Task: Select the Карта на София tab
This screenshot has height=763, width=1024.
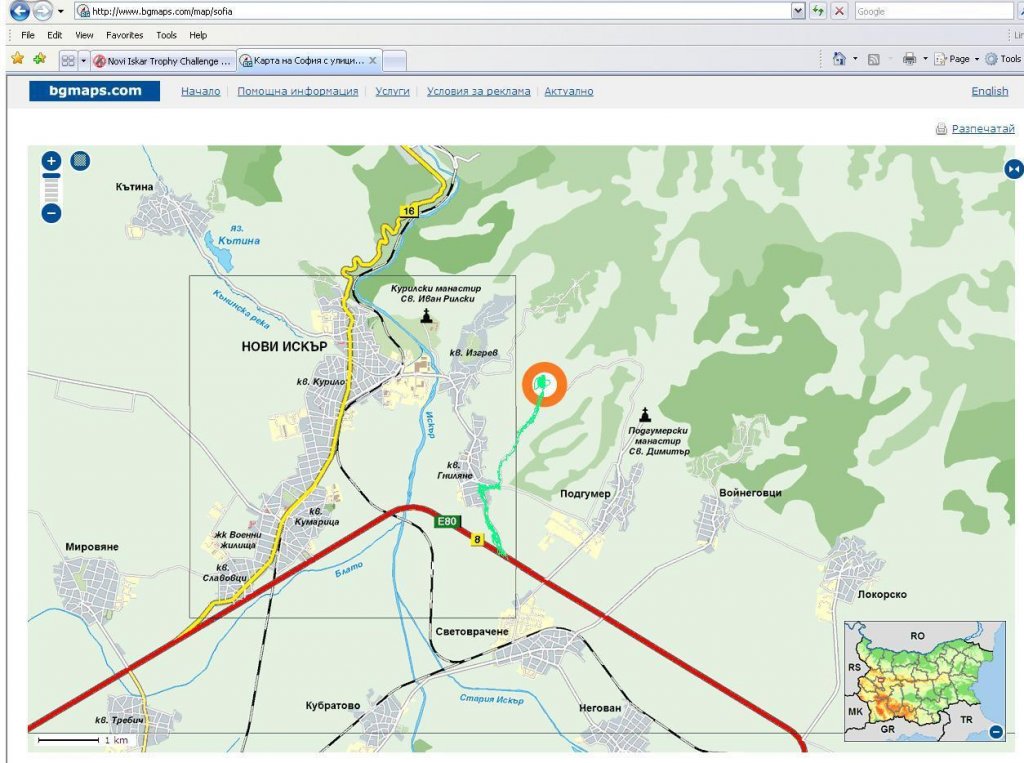Action: click(302, 61)
